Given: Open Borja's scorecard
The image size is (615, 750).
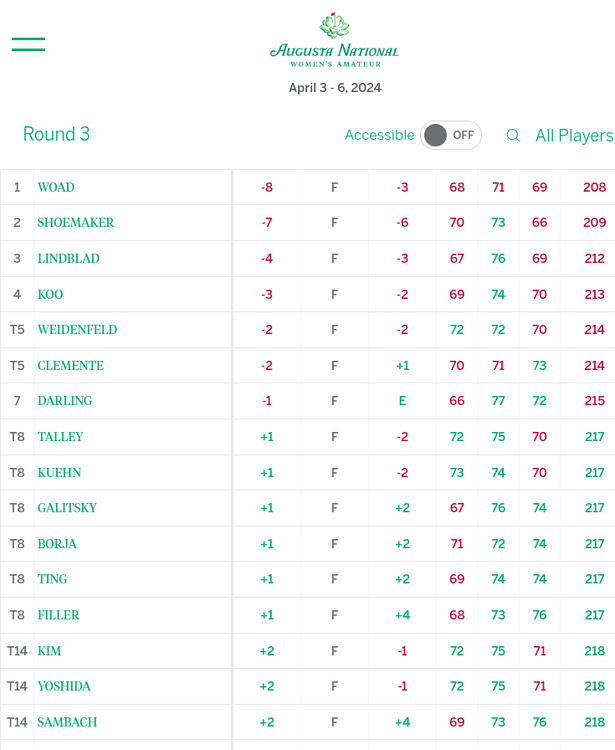Looking at the screenshot, I should coord(57,544).
